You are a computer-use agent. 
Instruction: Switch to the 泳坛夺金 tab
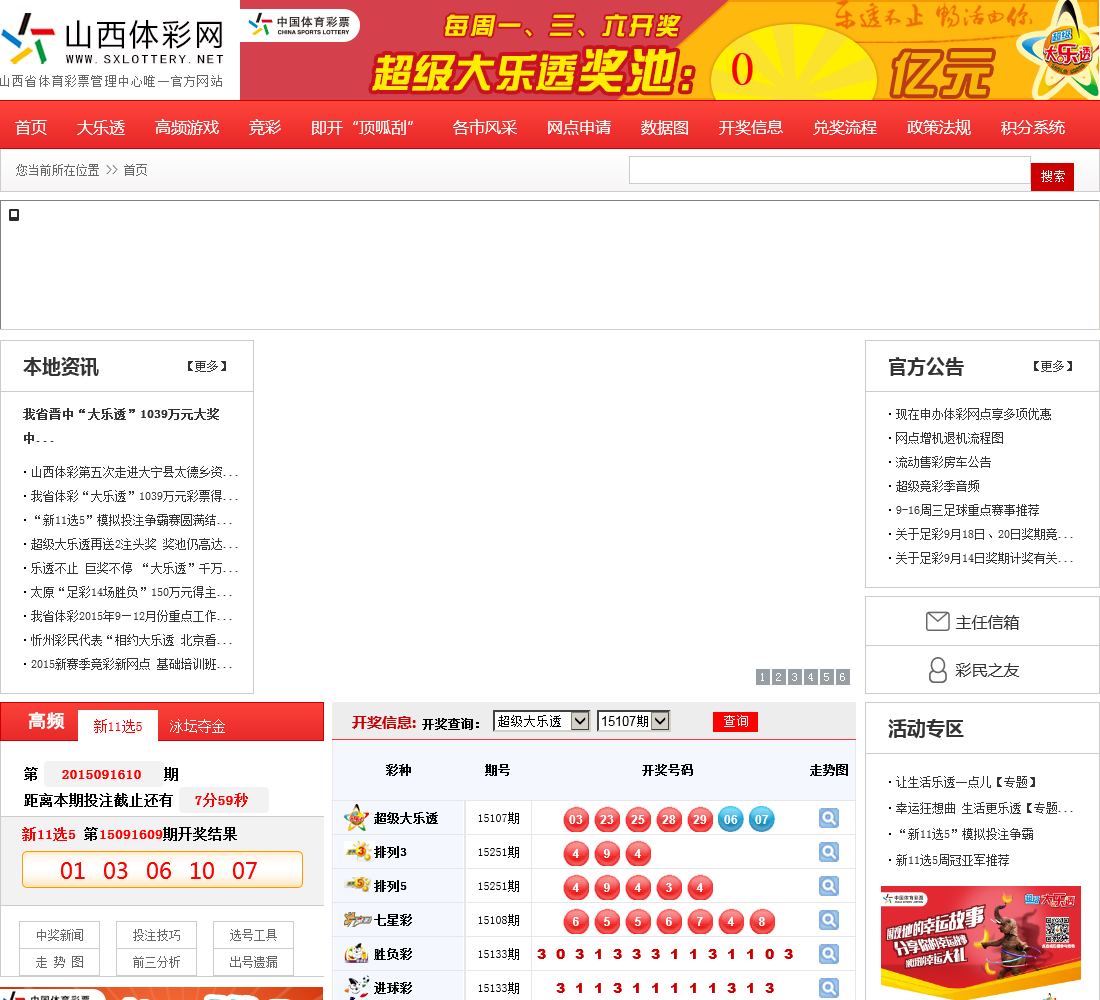[197, 726]
